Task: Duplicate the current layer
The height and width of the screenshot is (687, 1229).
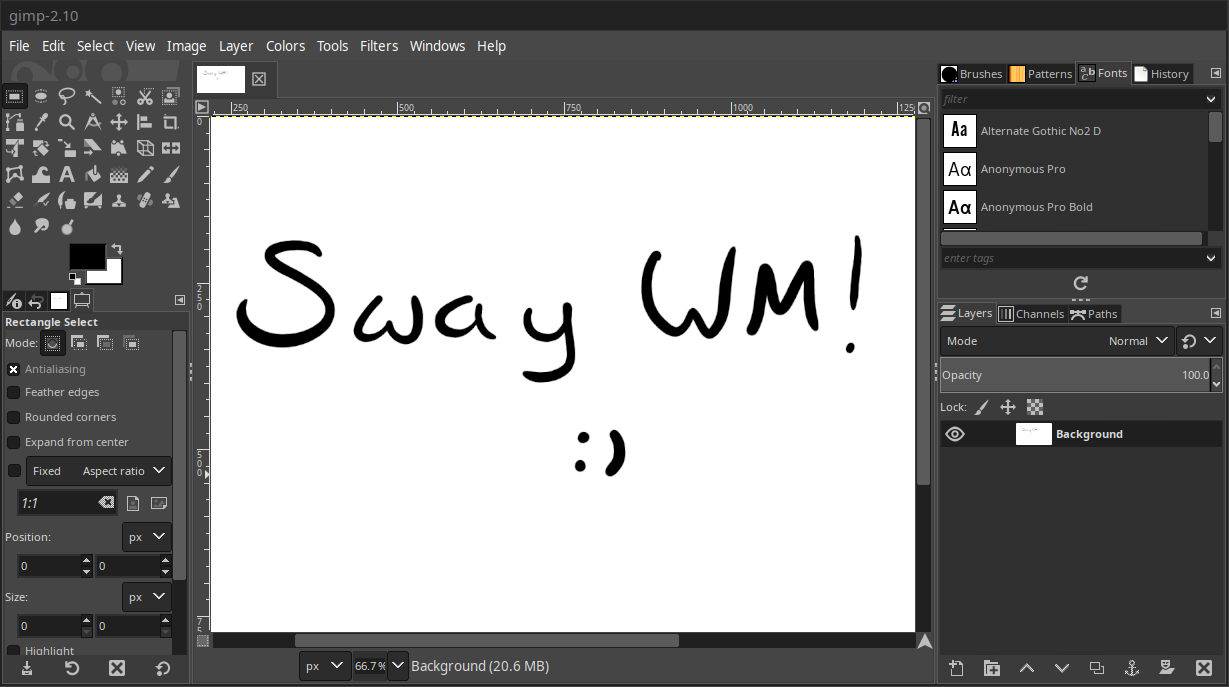Action: coord(1096,668)
